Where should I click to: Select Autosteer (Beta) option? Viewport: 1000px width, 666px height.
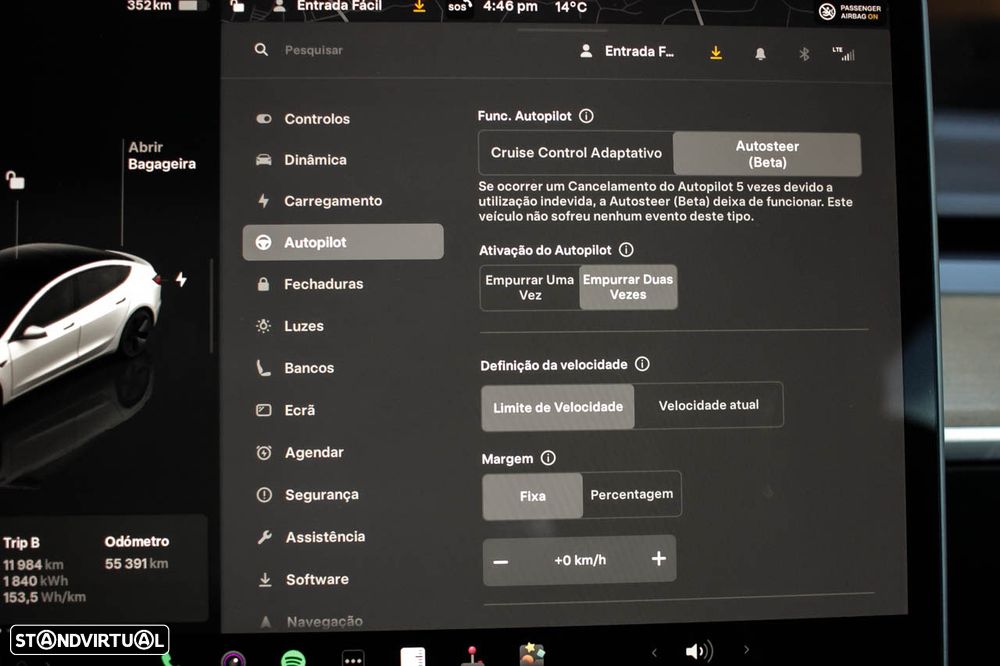pos(767,154)
